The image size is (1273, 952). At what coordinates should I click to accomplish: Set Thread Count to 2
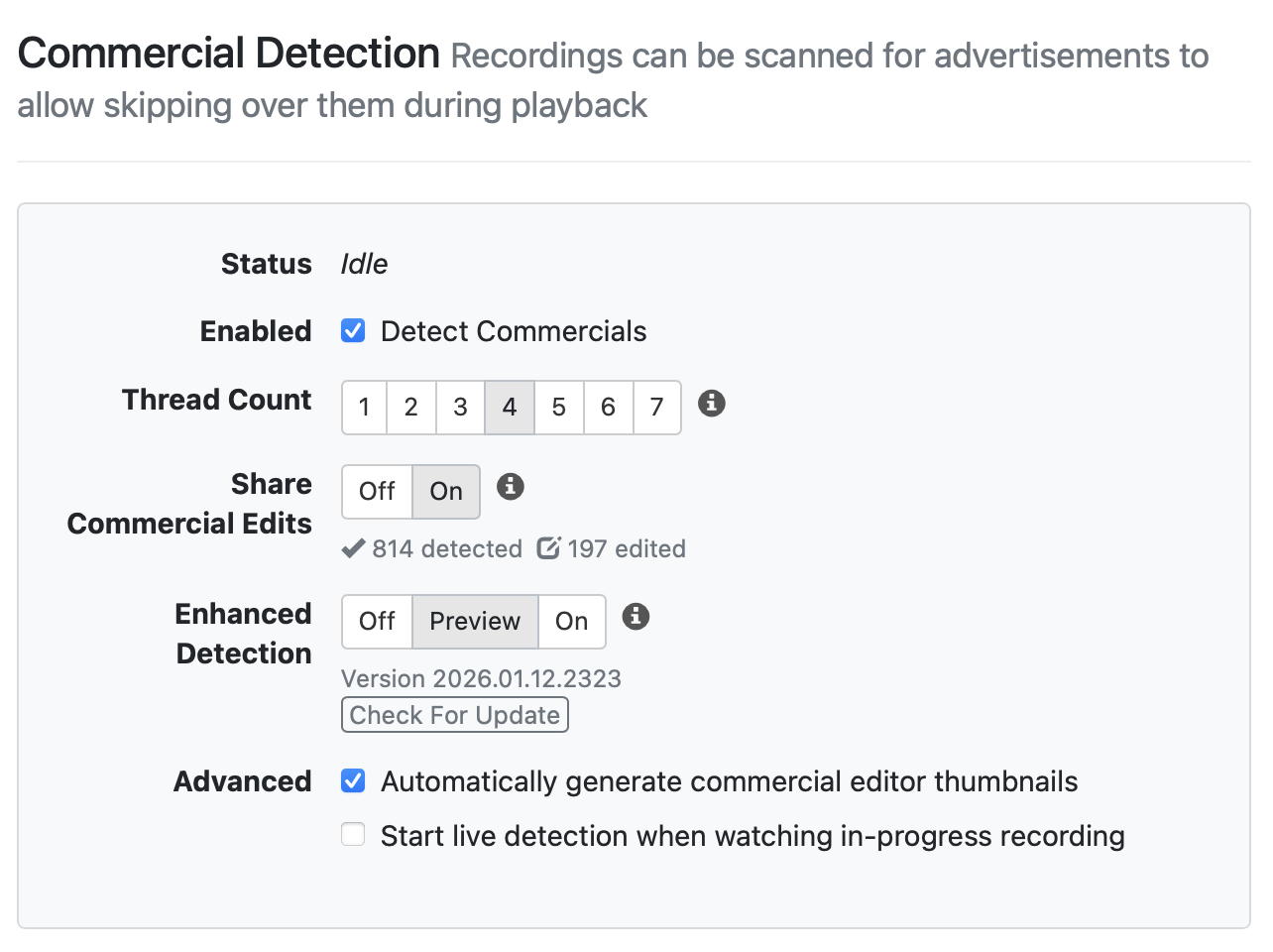coord(411,408)
